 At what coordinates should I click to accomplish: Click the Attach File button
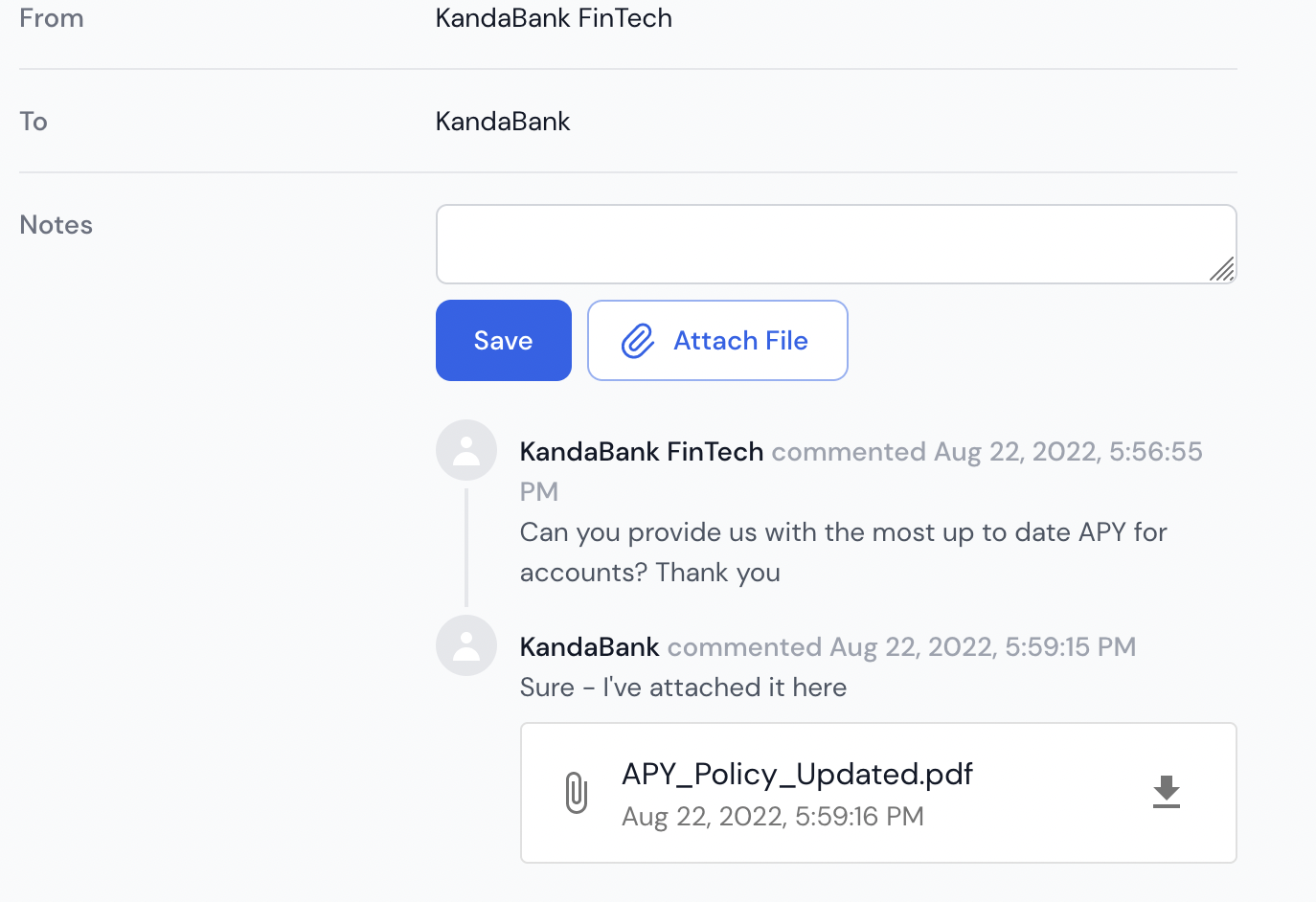717,340
